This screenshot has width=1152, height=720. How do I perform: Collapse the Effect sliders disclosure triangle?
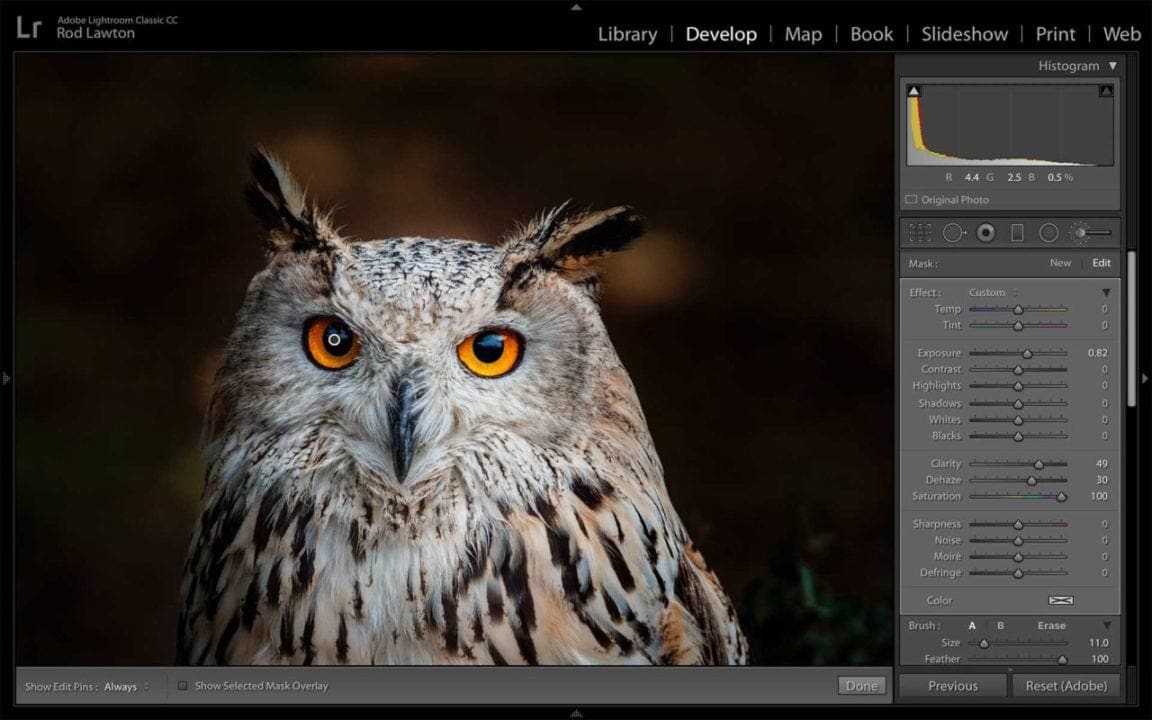pyautogui.click(x=1106, y=292)
